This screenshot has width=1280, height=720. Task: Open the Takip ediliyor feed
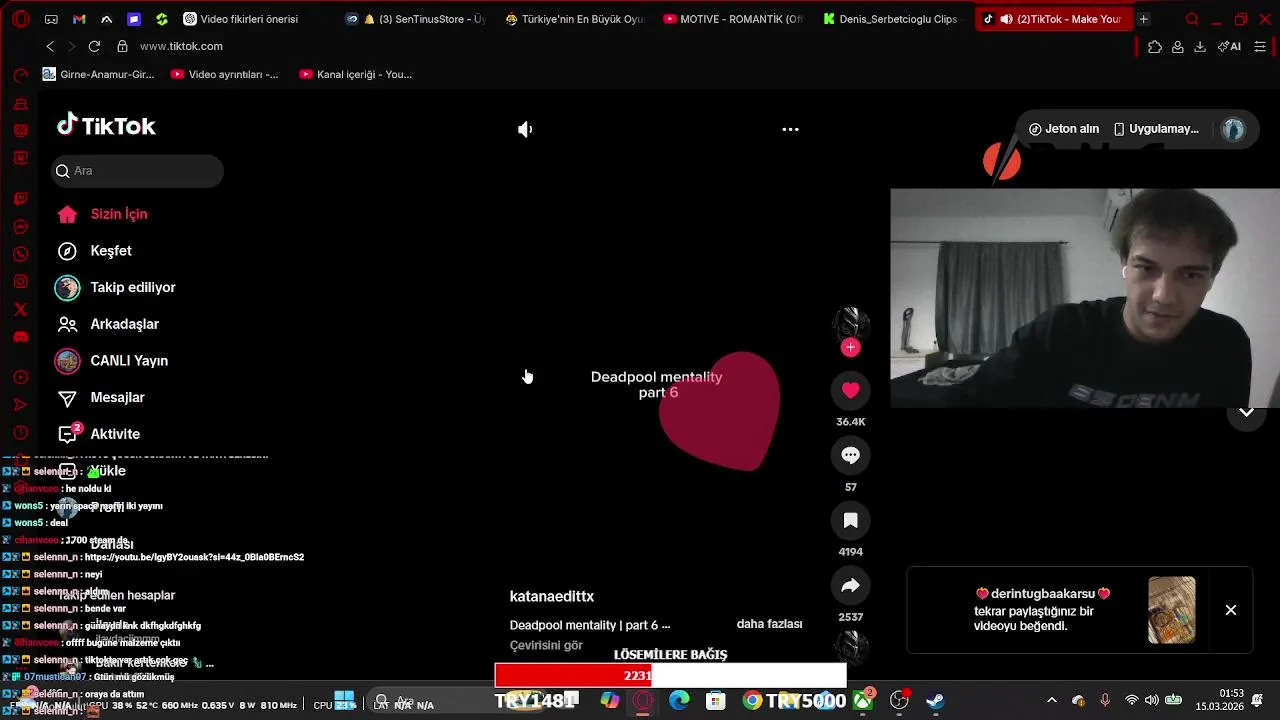coord(133,287)
